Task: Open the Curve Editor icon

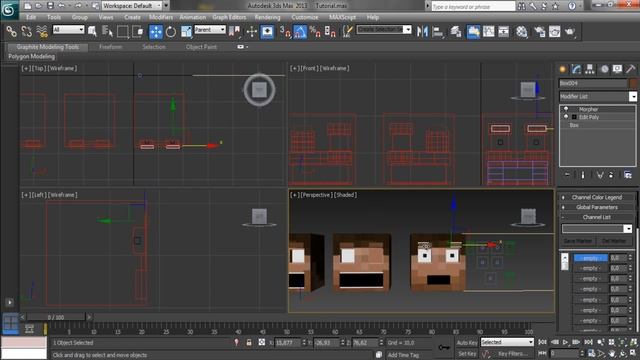Action: point(489,31)
